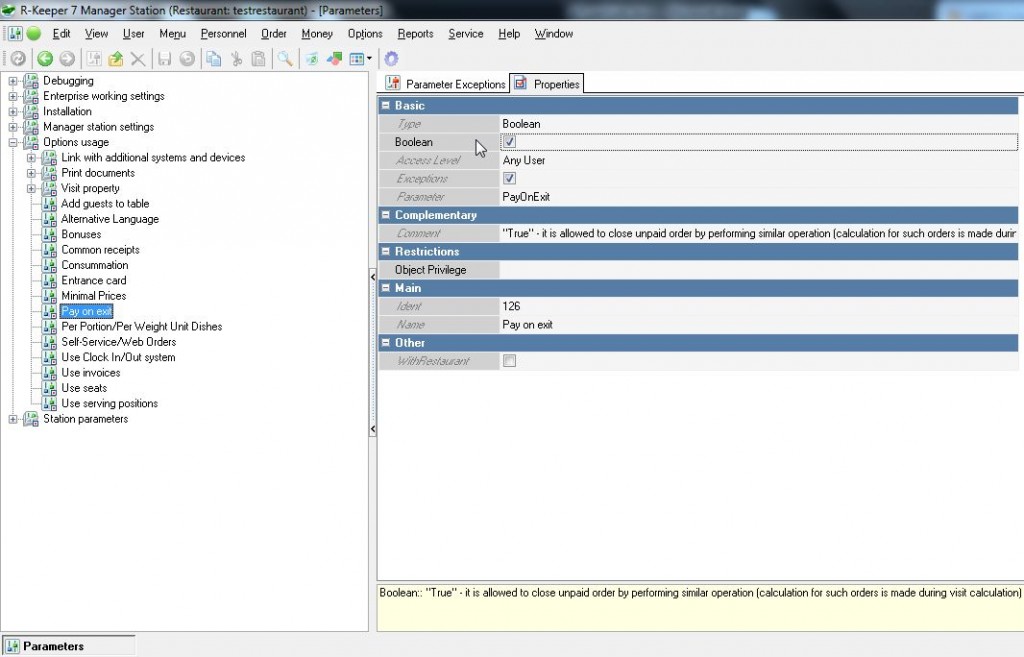The image size is (1024, 657).
Task: Select the Minimal Prices parameter
Action: tap(93, 296)
